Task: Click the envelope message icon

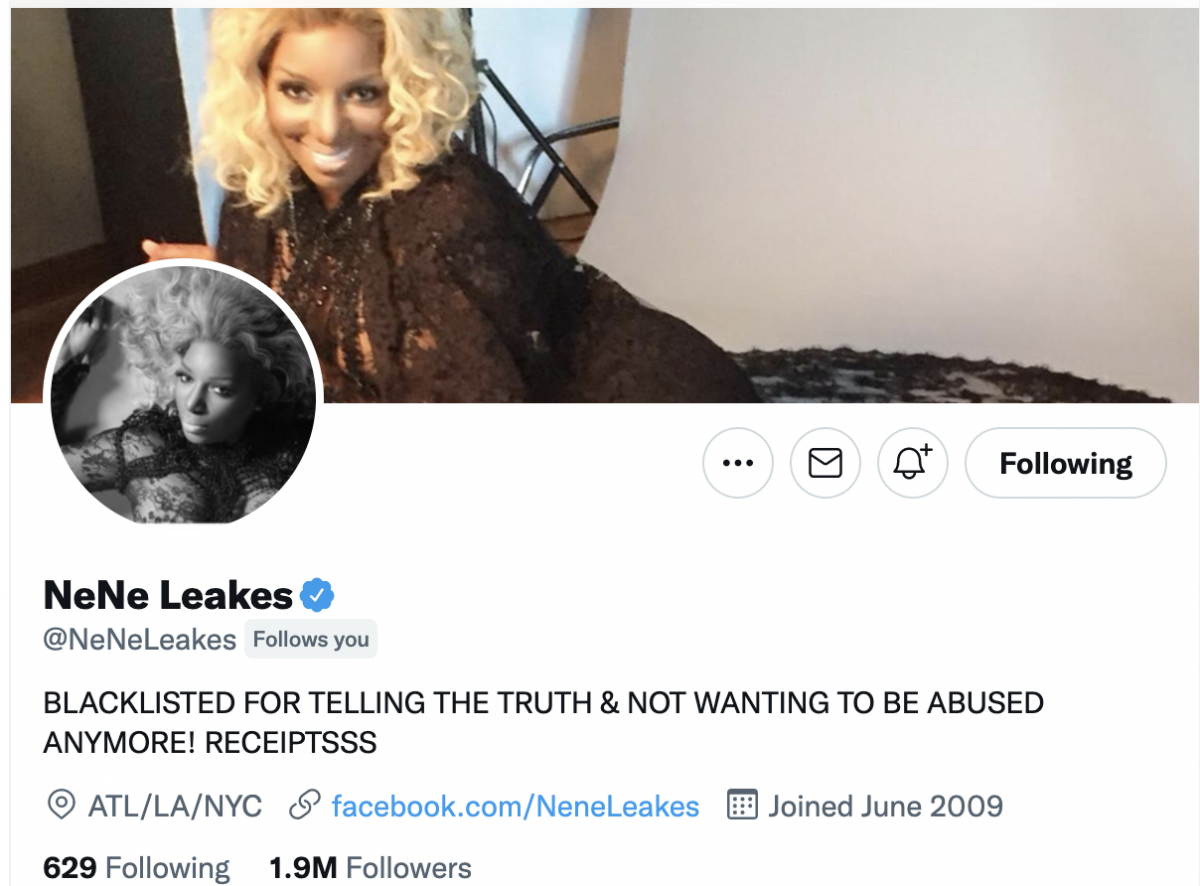Action: (825, 463)
